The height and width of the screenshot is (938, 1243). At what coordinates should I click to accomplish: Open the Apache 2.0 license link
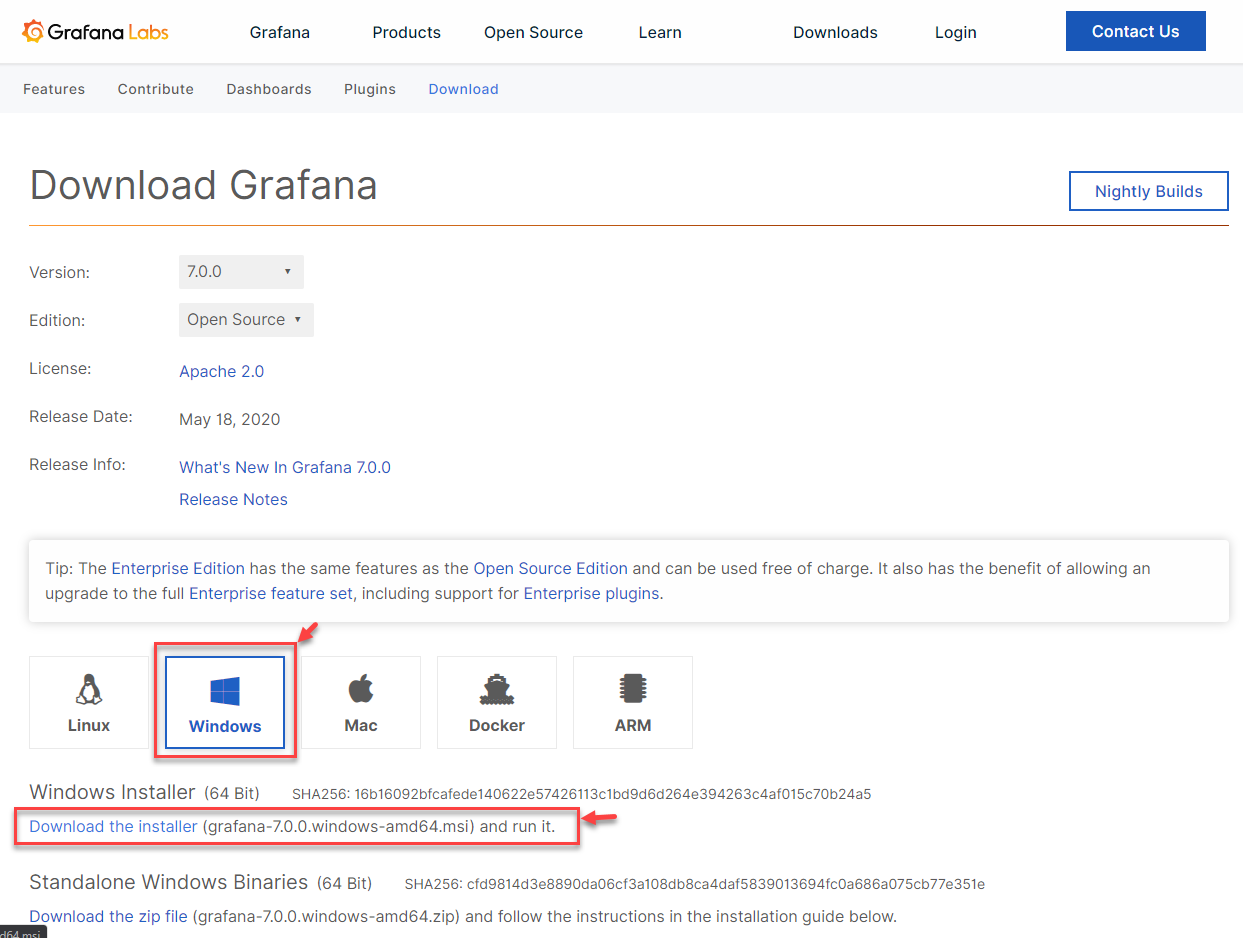[x=222, y=371]
